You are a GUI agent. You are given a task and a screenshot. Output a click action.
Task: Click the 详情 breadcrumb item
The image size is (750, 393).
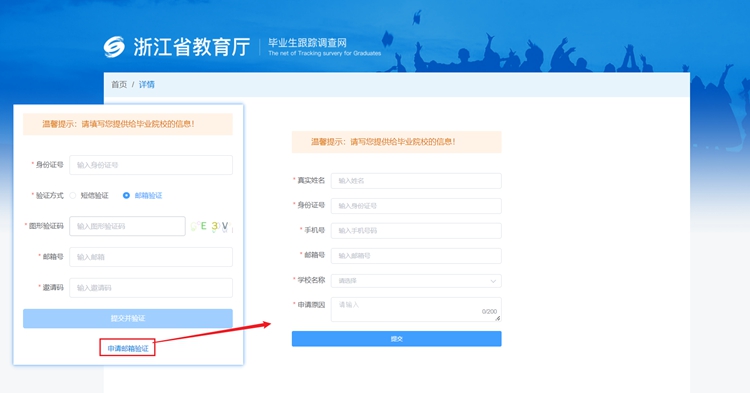tap(146, 85)
